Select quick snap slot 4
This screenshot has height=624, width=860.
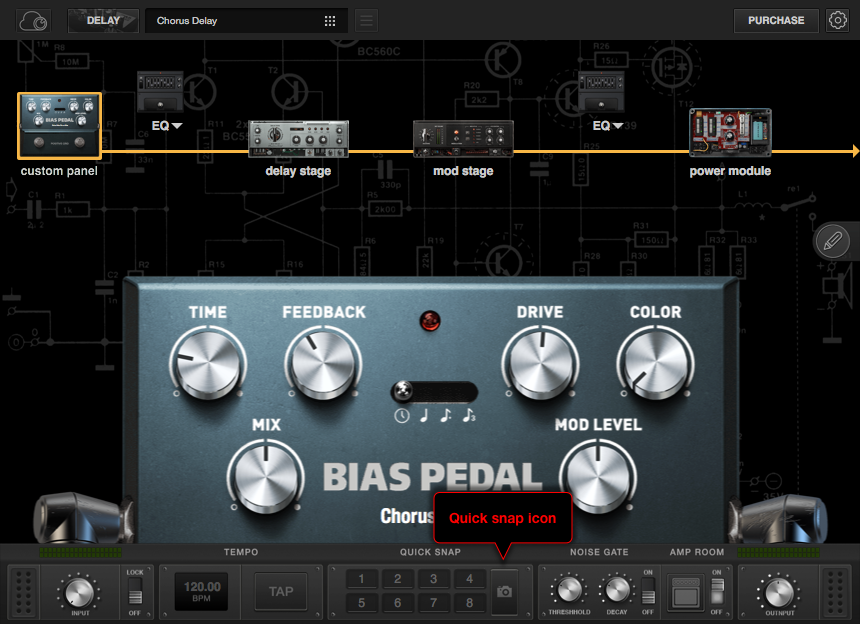pyautogui.click(x=469, y=579)
